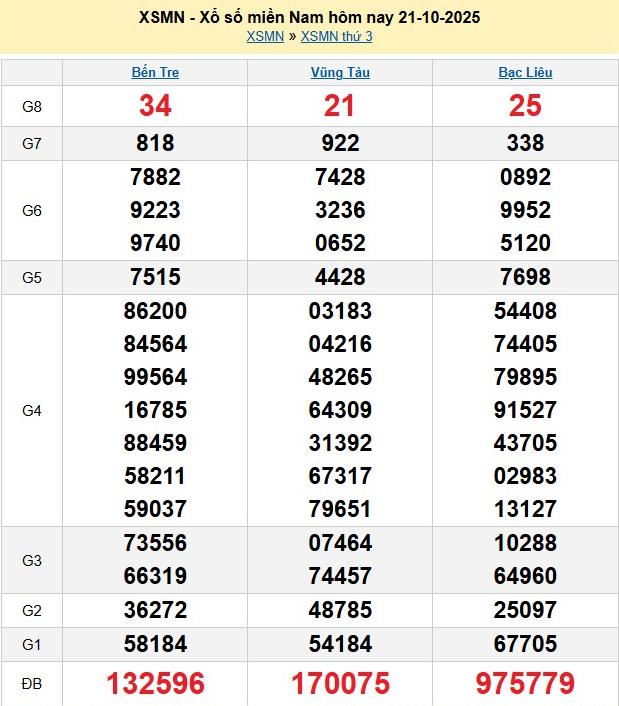The height and width of the screenshot is (706, 619).
Task: Select the G3 number 64960
Action: pyautogui.click(x=525, y=576)
